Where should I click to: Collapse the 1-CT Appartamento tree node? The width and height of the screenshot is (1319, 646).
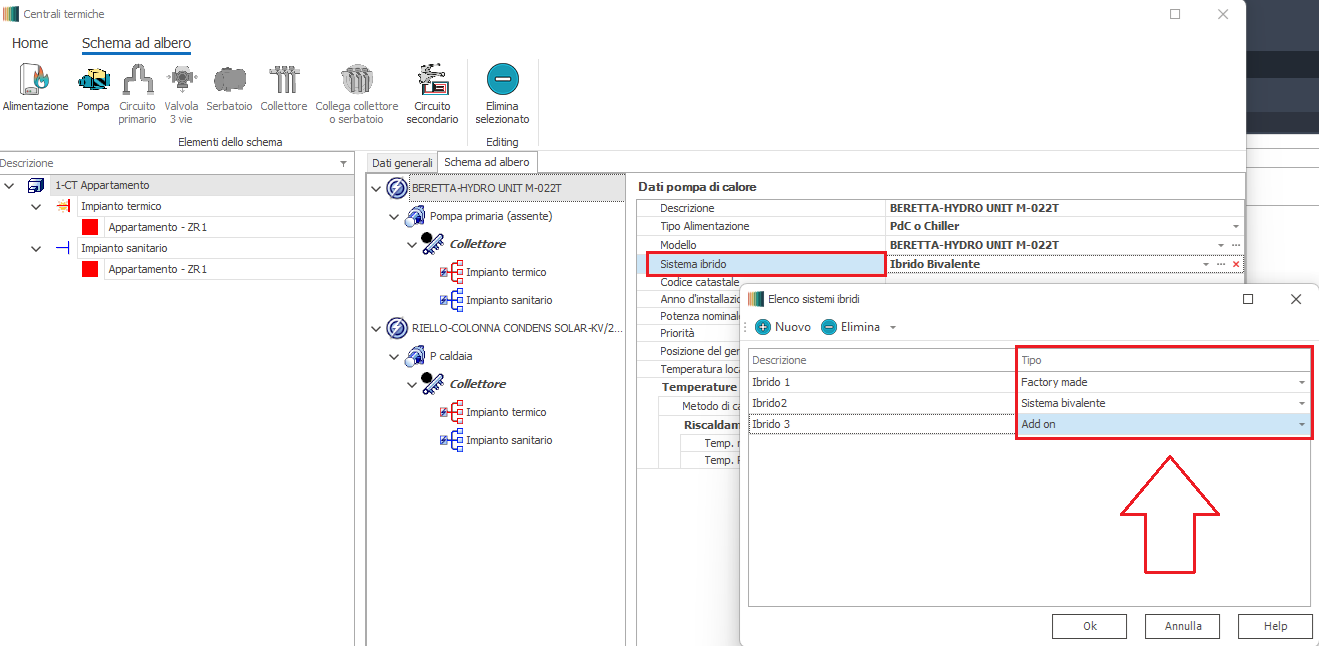[x=10, y=186]
